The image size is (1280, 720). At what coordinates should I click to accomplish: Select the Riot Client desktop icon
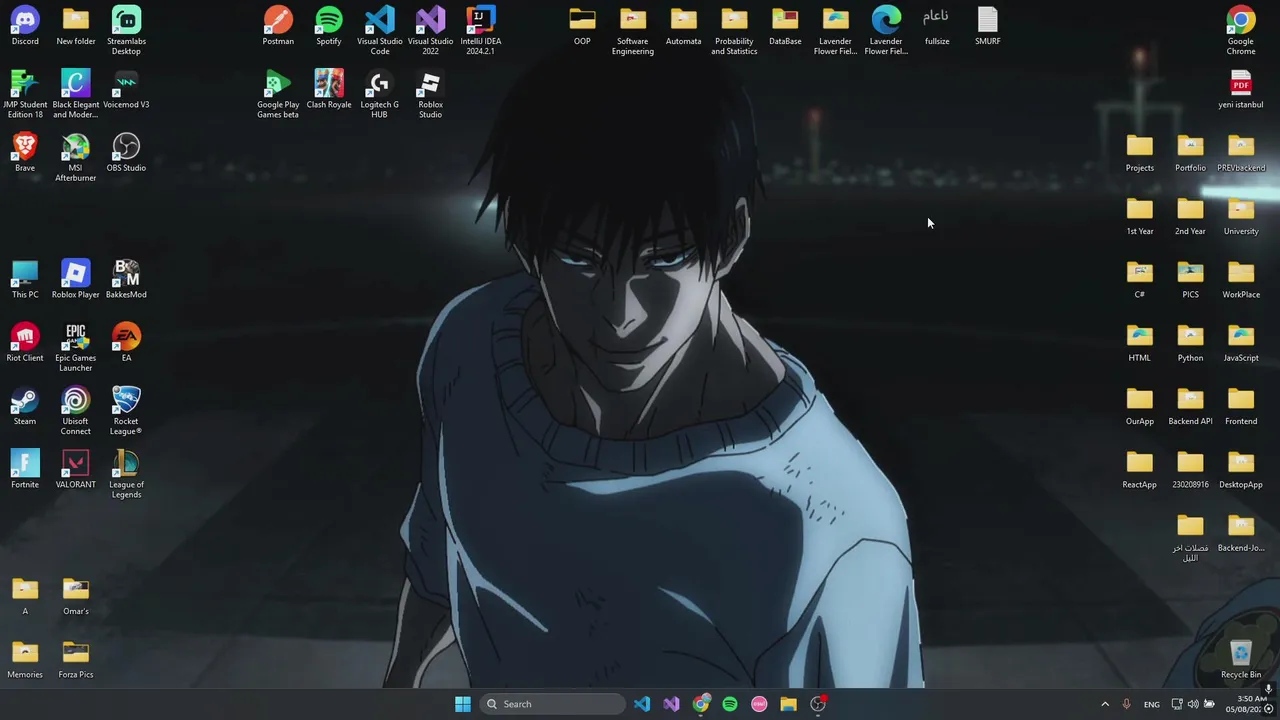[x=25, y=343]
